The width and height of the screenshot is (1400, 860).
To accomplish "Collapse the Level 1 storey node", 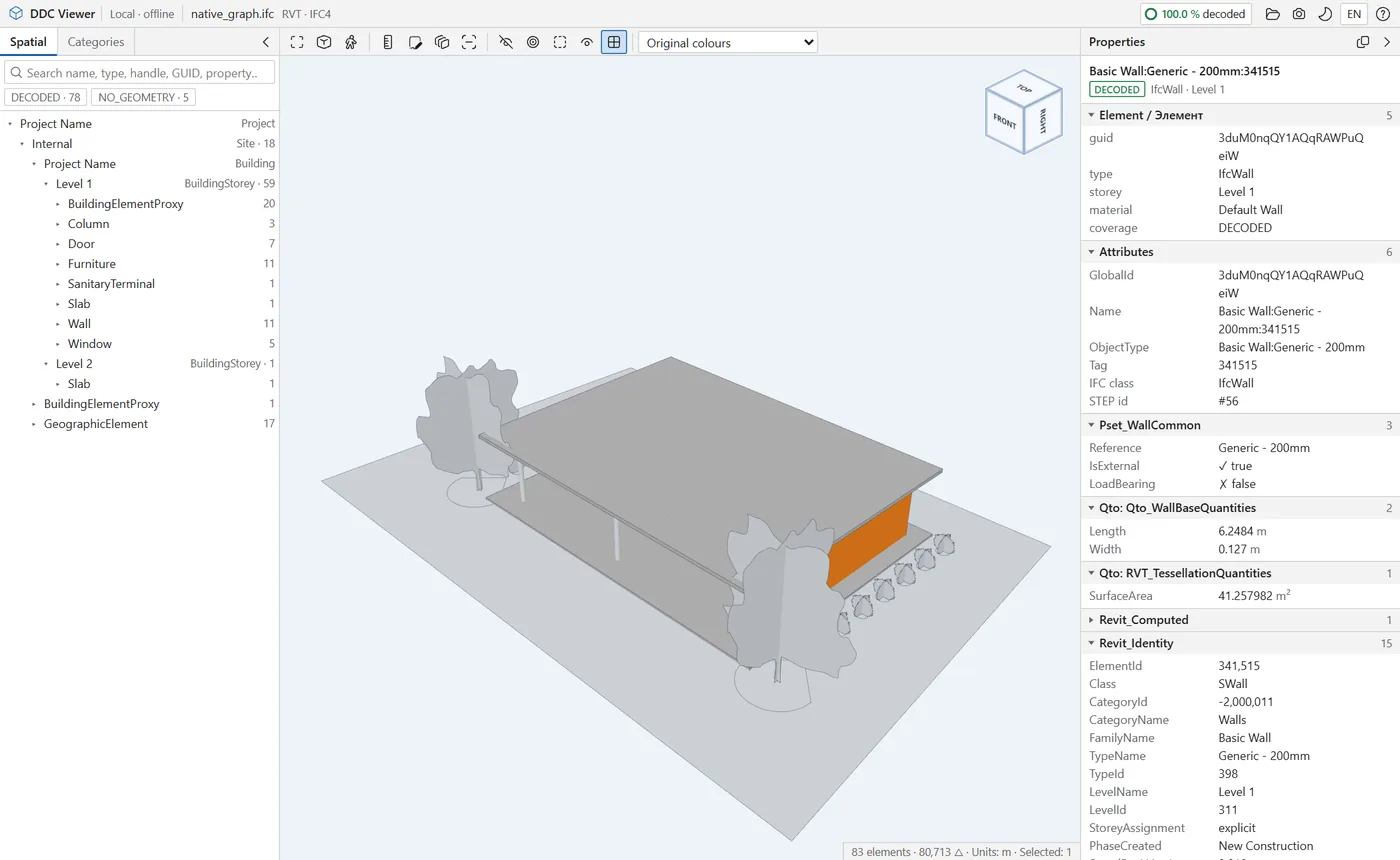I will (x=46, y=184).
